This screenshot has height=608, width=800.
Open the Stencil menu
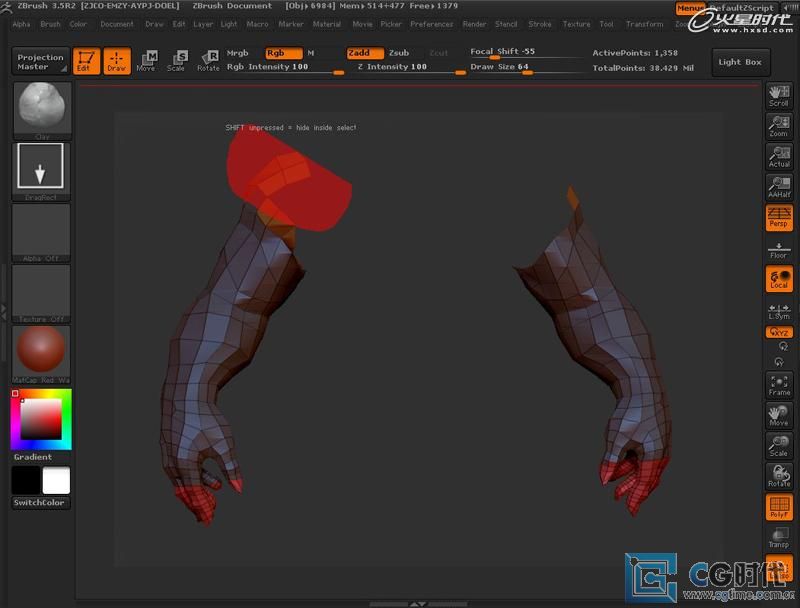(x=506, y=24)
